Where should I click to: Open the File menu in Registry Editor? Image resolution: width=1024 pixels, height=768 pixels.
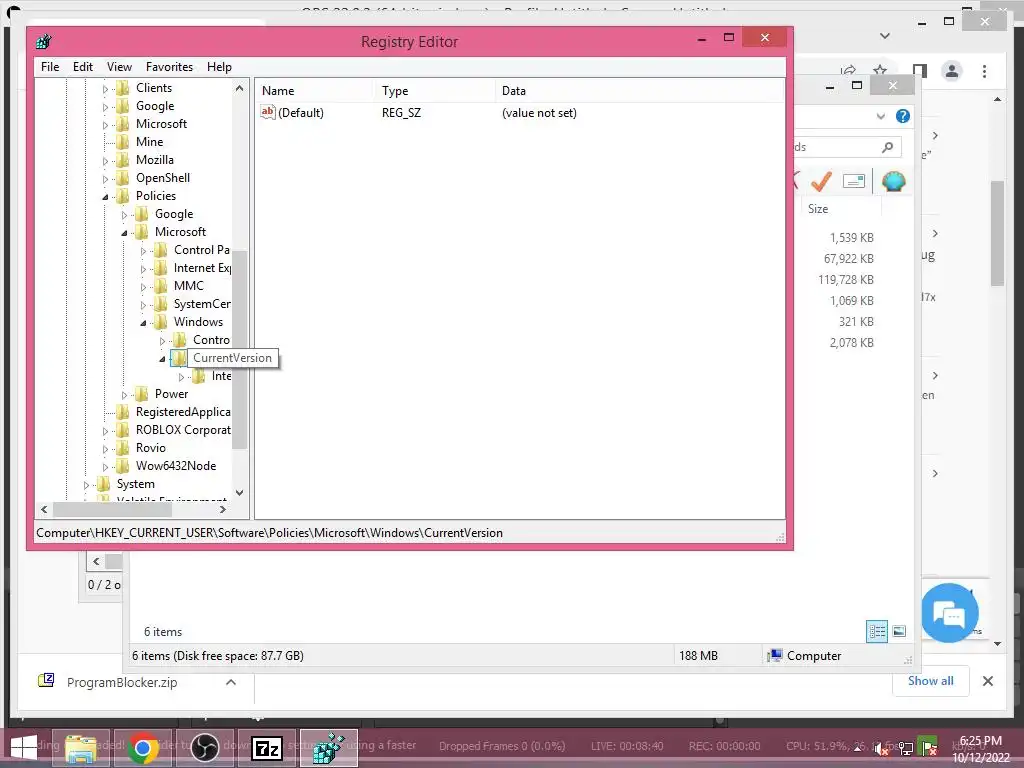(50, 67)
